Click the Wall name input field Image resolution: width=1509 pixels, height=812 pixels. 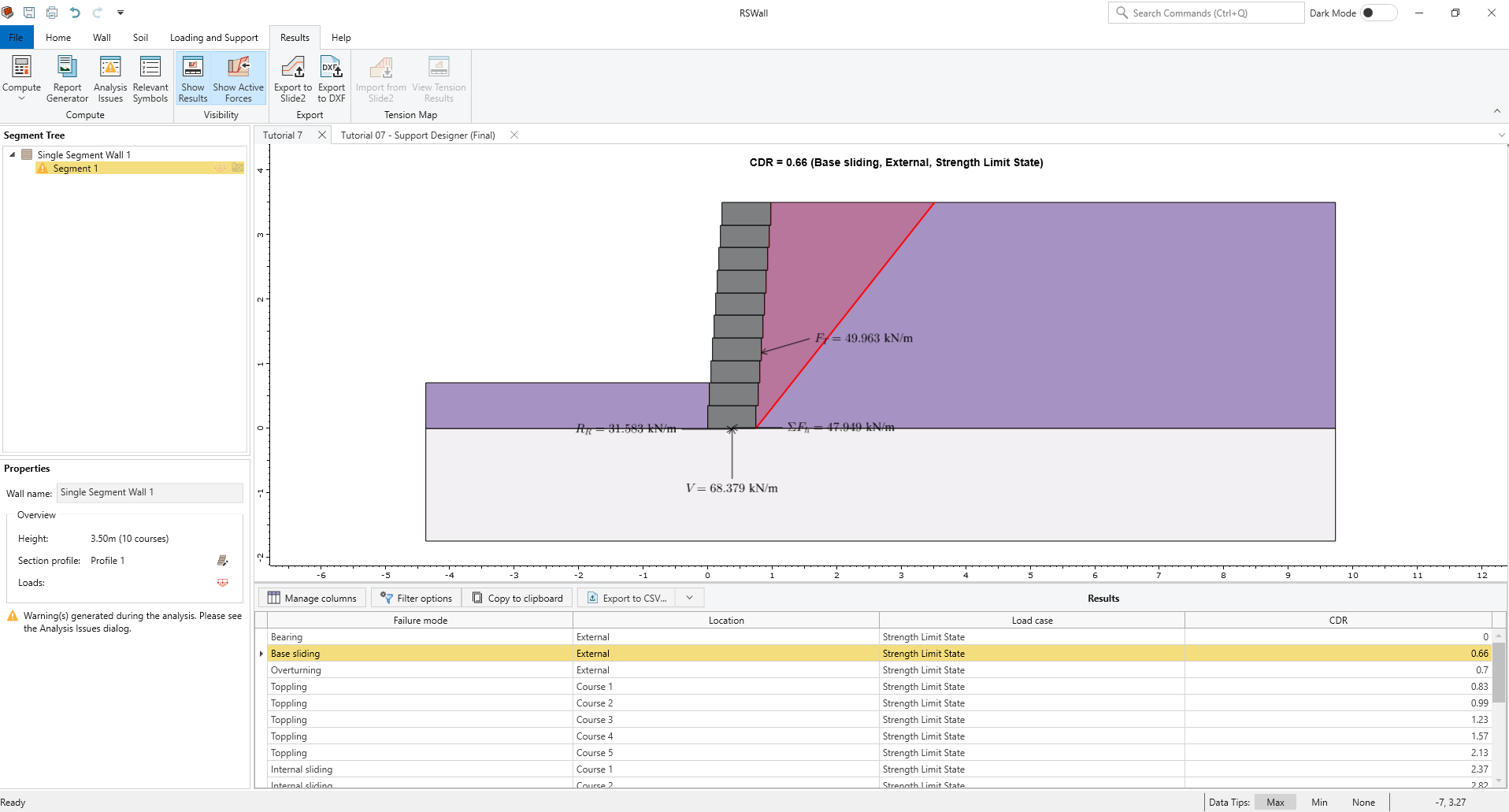[x=150, y=492]
